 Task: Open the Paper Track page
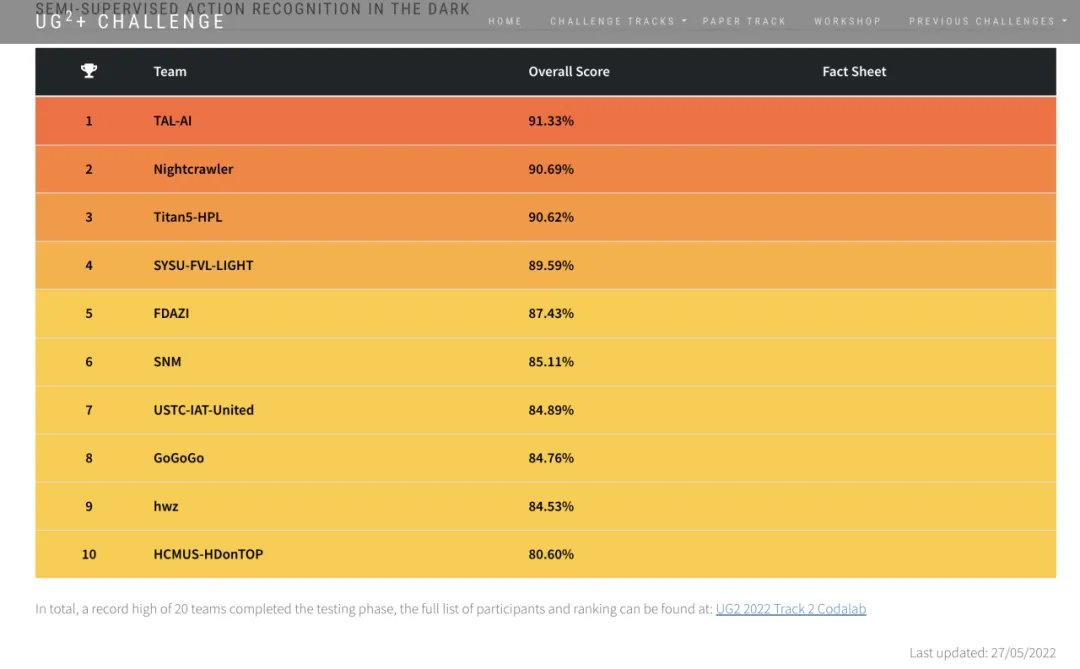744,21
